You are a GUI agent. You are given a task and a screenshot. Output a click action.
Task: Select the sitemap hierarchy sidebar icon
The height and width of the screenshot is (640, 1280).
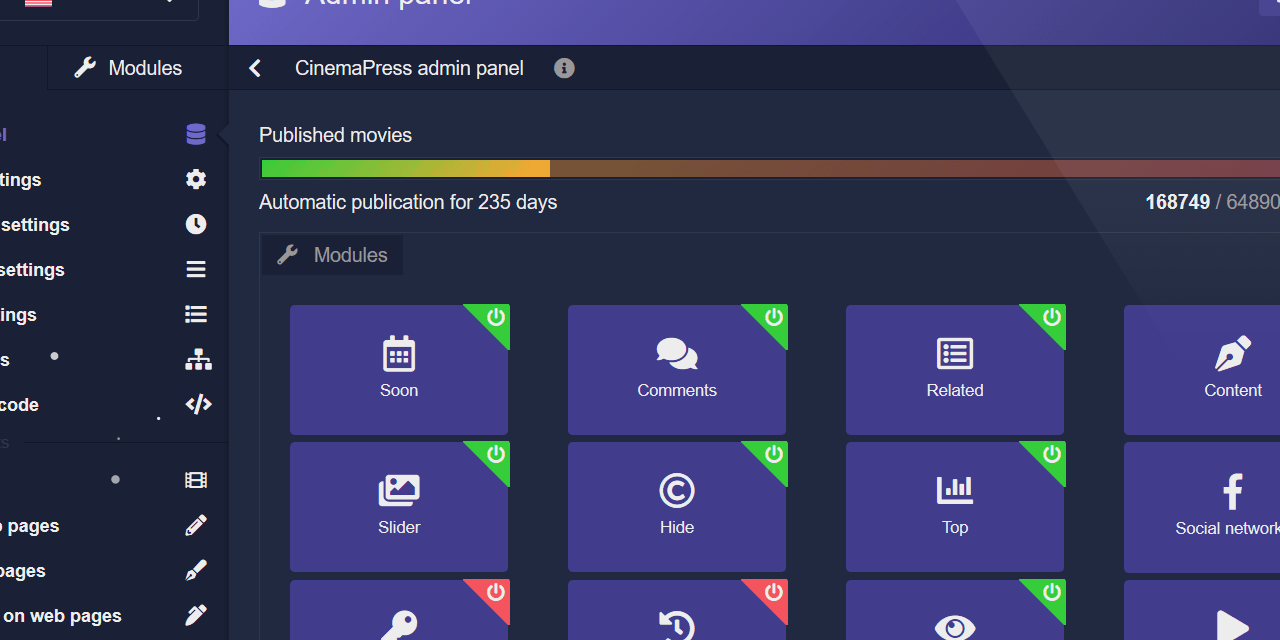coord(198,359)
